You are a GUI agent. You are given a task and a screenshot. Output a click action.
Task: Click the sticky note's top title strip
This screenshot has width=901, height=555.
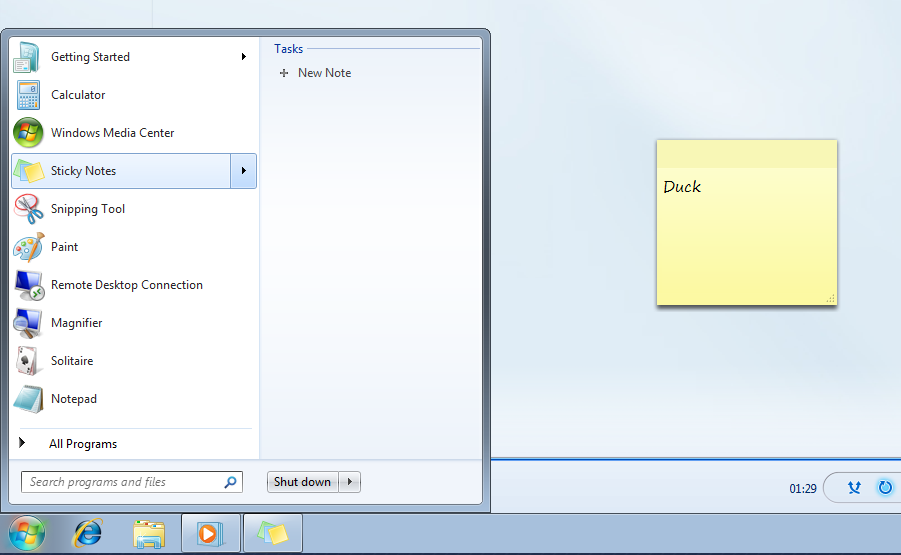747,153
